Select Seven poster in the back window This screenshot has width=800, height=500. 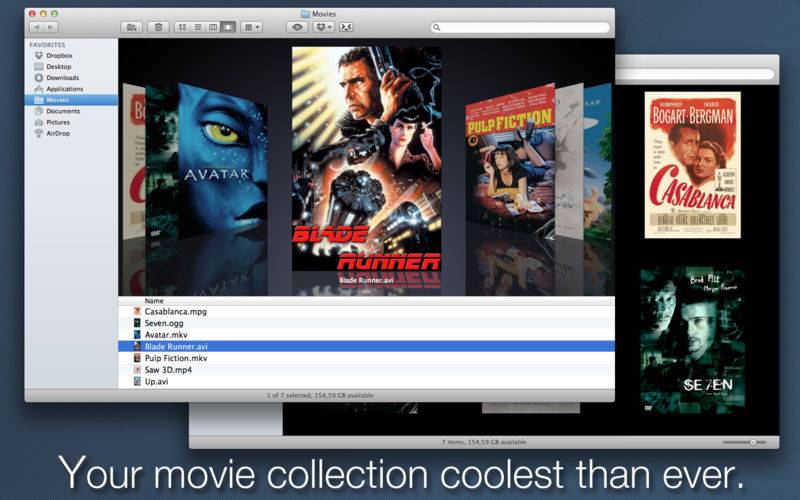692,339
